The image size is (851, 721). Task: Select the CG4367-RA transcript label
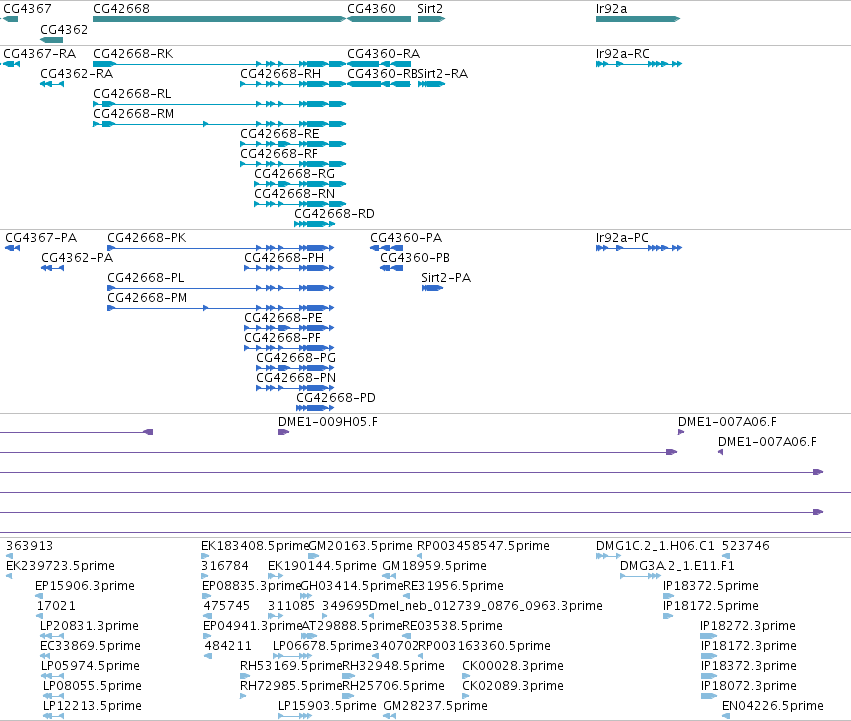(x=40, y=54)
